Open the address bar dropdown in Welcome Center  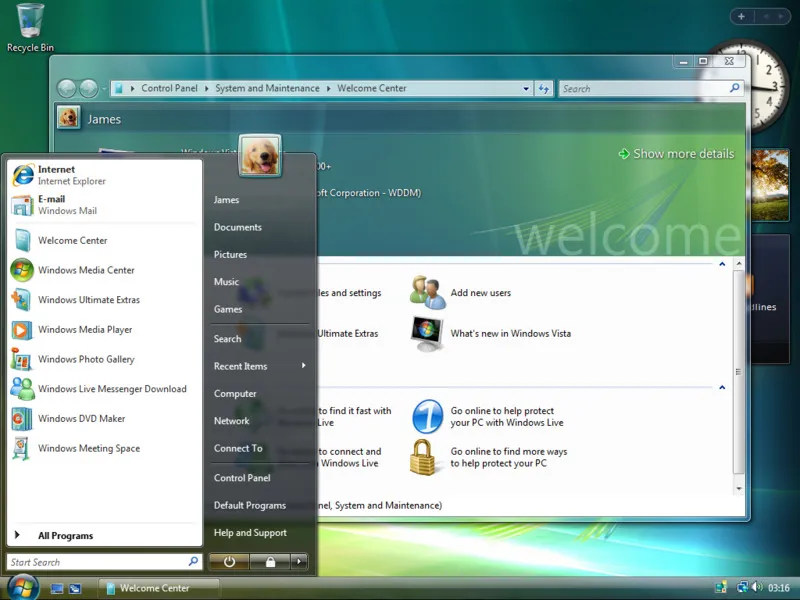[x=526, y=88]
